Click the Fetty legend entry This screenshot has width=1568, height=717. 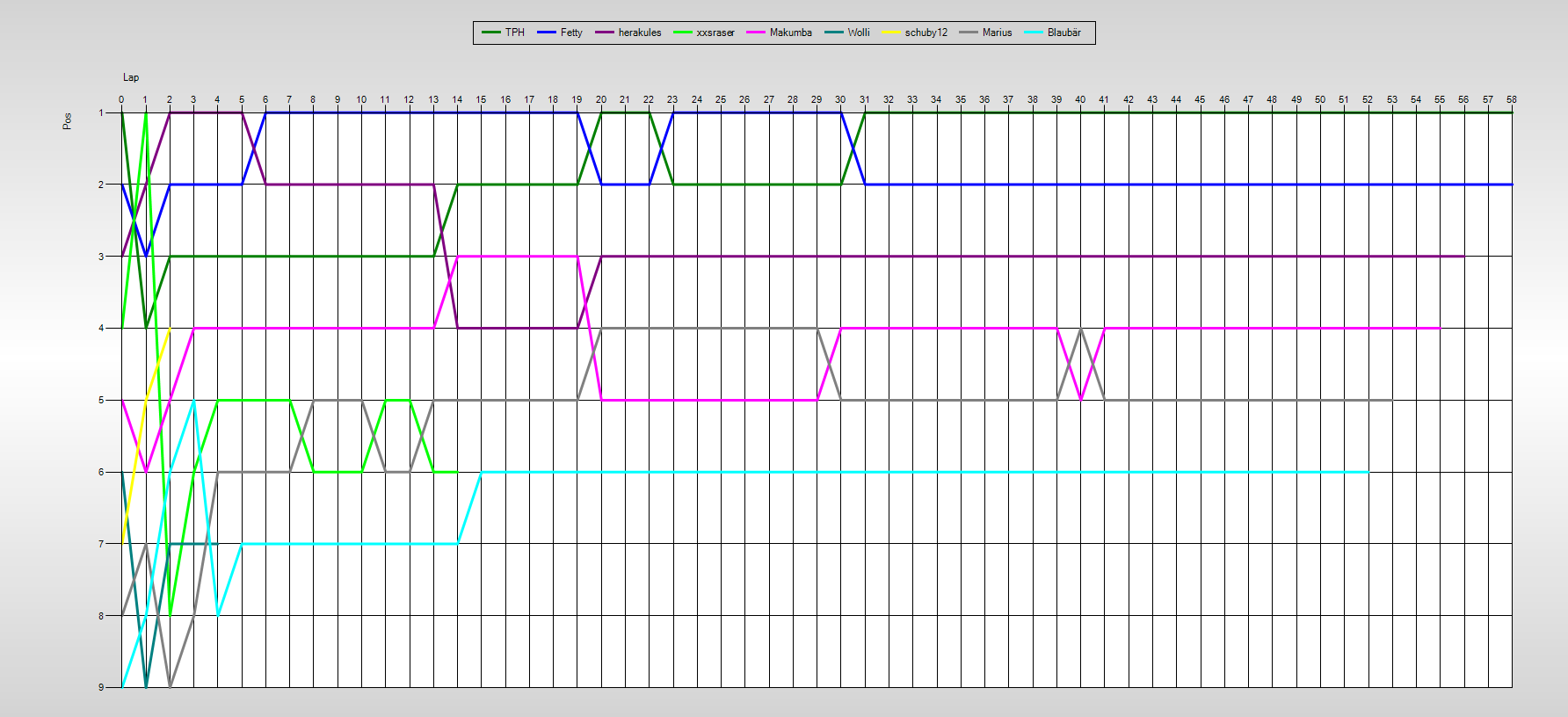[x=560, y=33]
